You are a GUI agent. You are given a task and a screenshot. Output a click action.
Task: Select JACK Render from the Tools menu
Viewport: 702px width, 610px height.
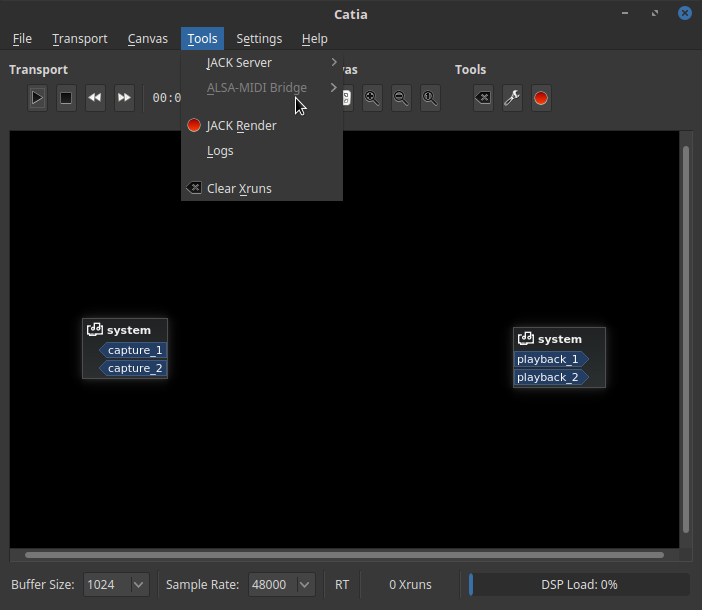tap(241, 126)
